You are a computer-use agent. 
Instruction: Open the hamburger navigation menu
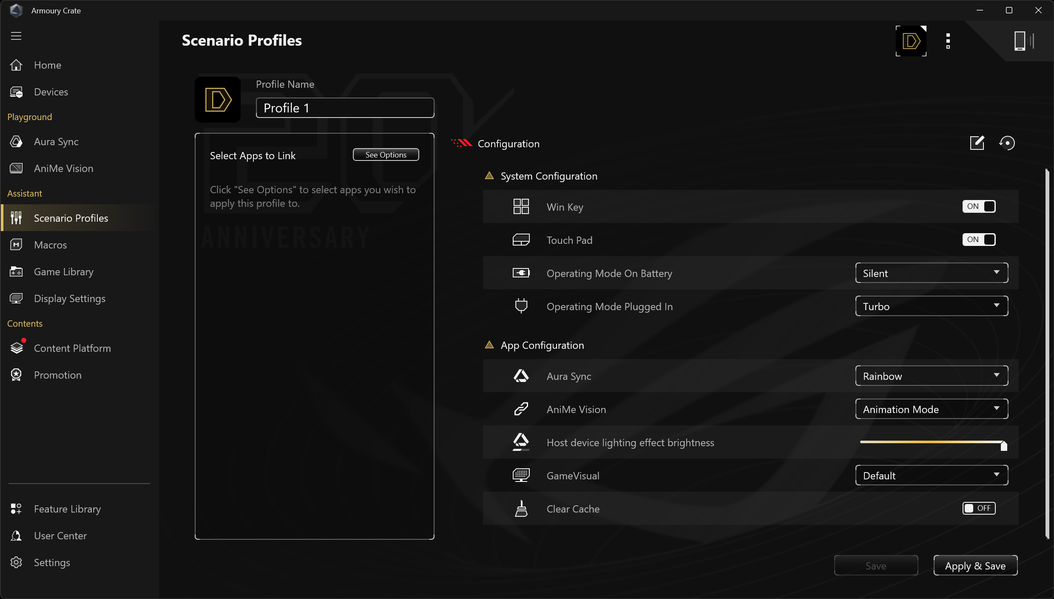(16, 36)
